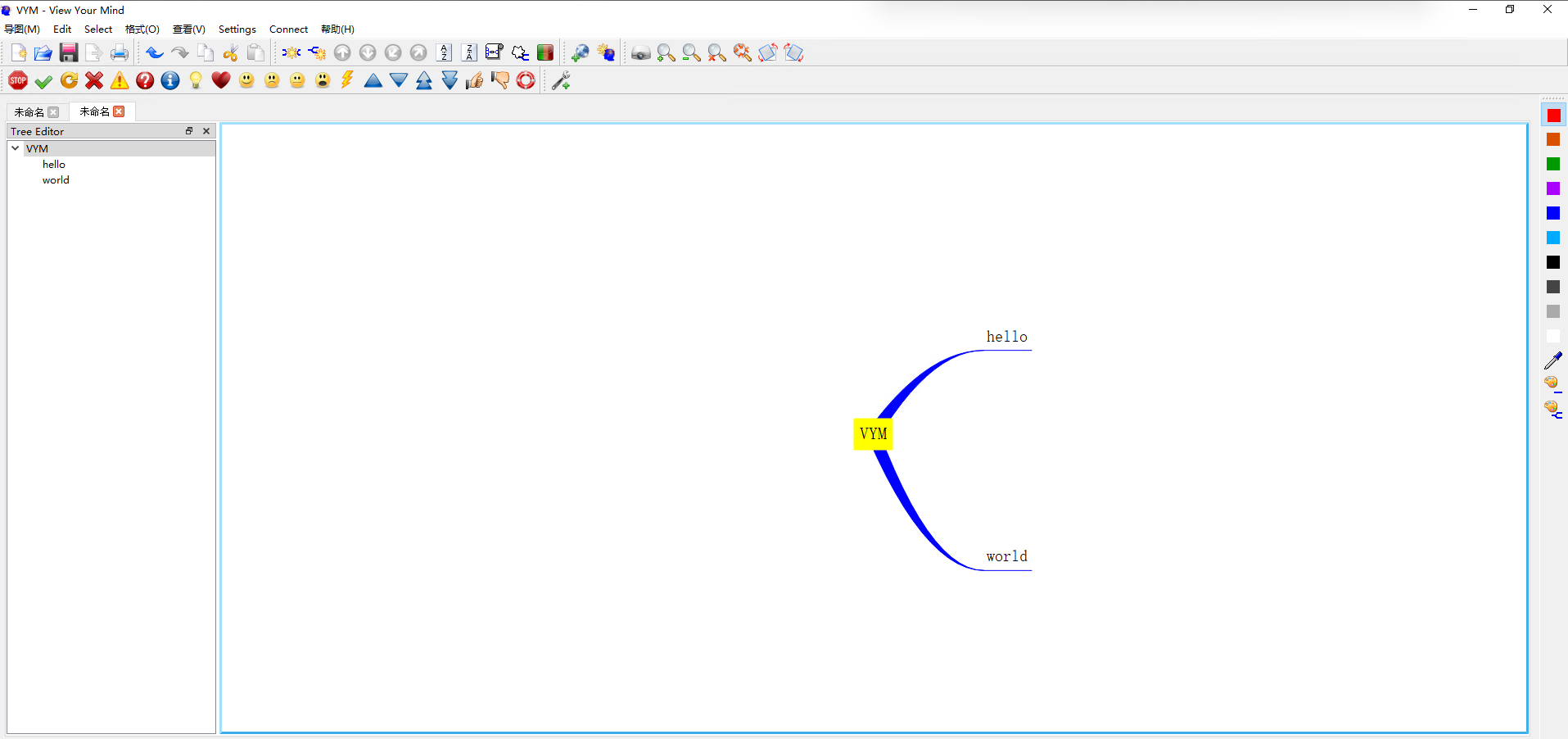Open the Edit menu
This screenshot has height=739, width=1568.
(62, 29)
